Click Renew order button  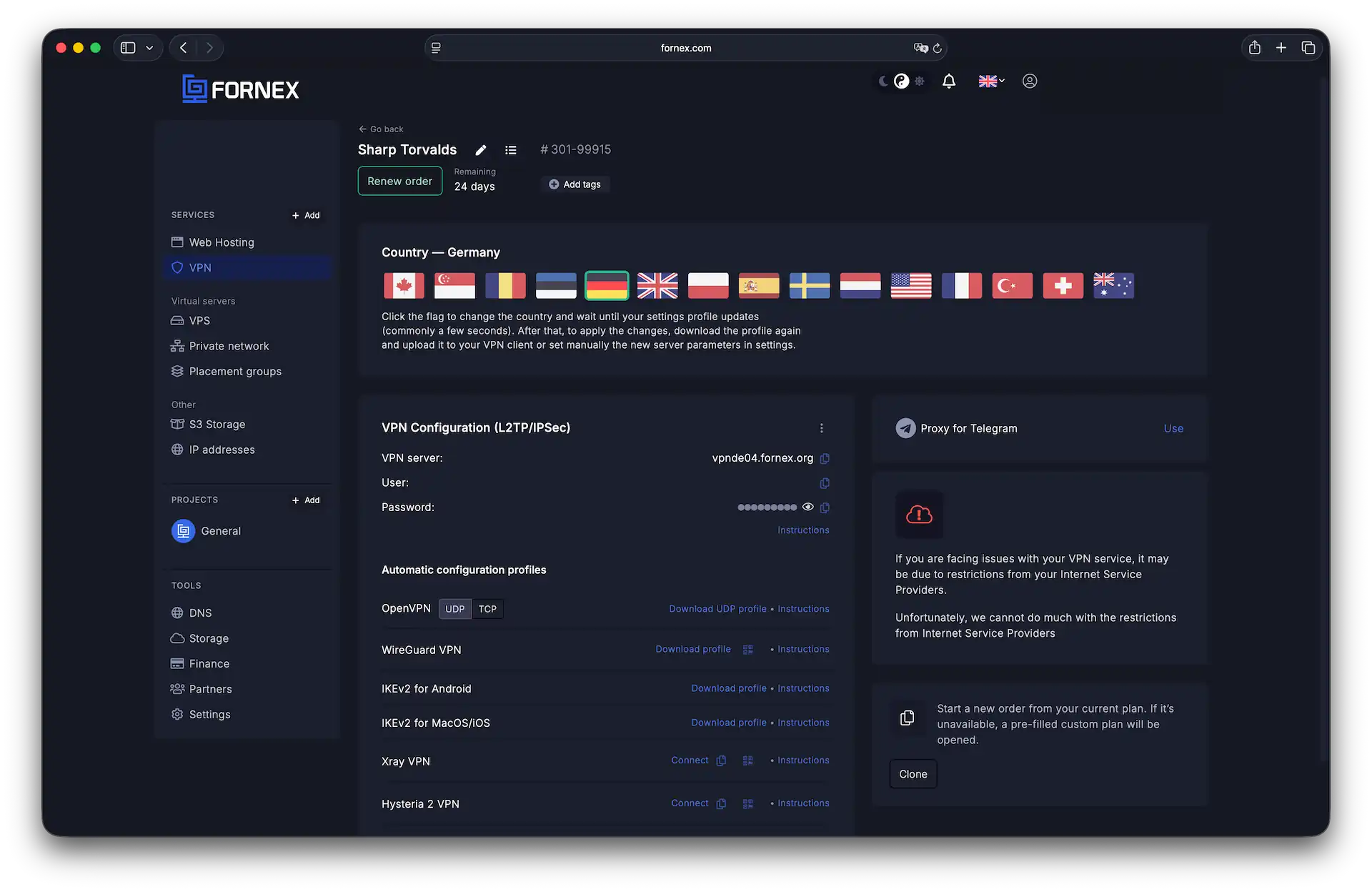click(400, 182)
